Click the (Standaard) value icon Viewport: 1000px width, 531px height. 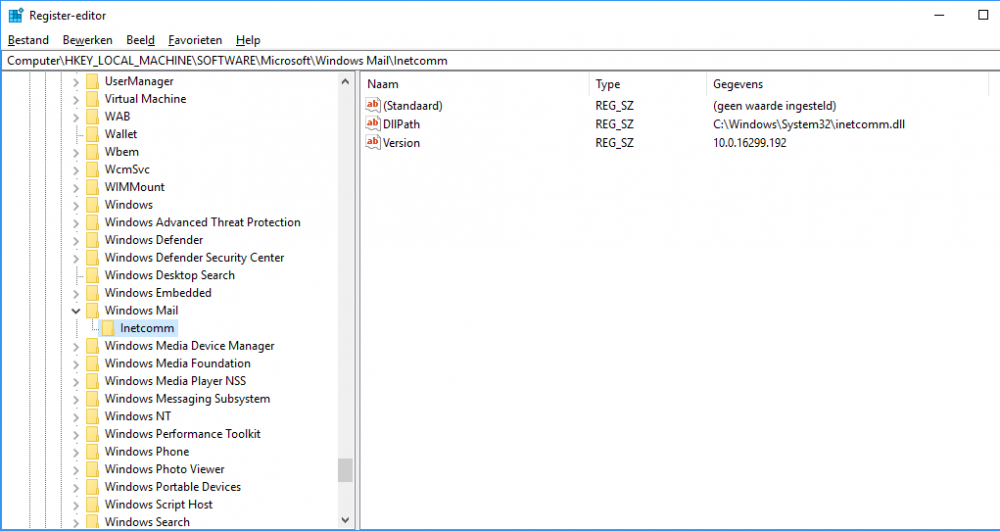374,105
